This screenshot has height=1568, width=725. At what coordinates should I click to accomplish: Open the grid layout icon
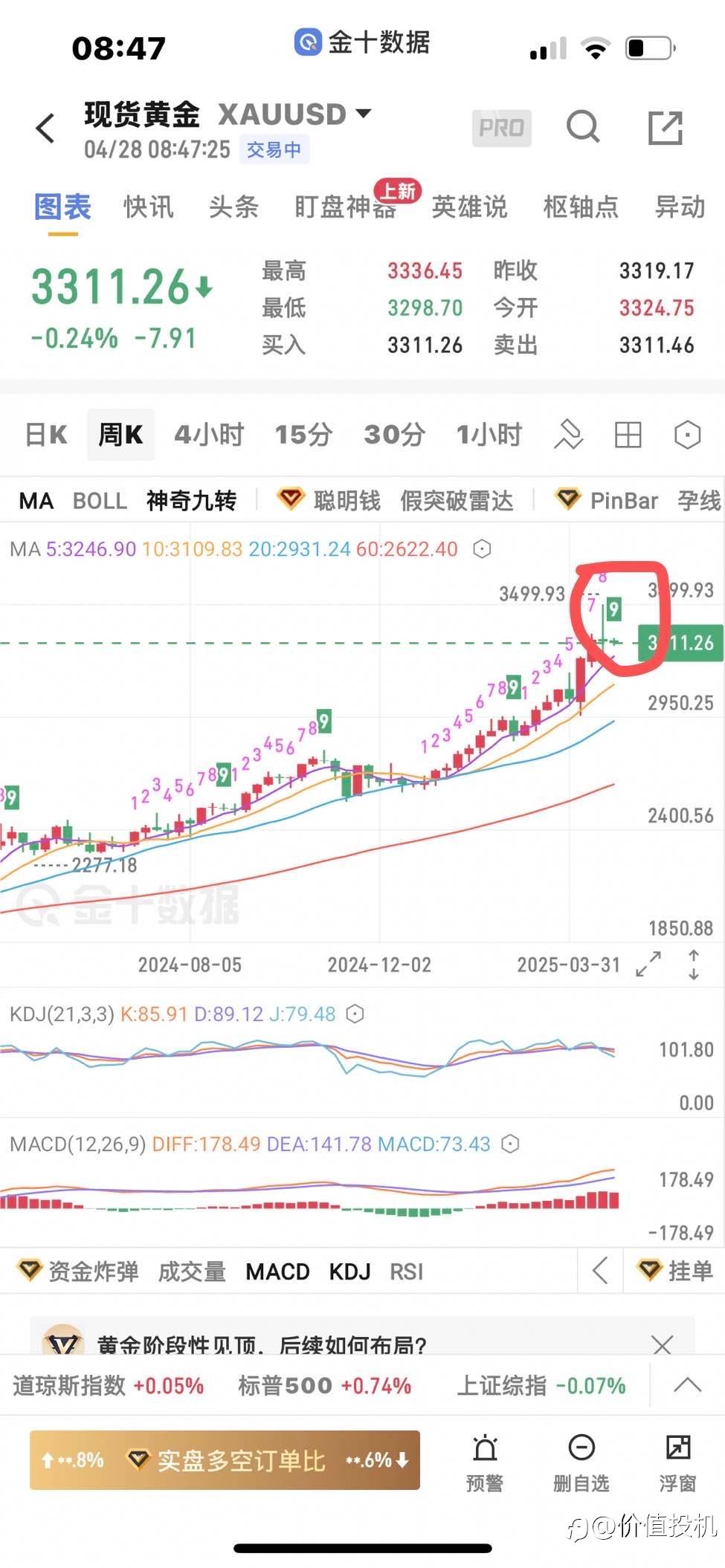[x=628, y=435]
